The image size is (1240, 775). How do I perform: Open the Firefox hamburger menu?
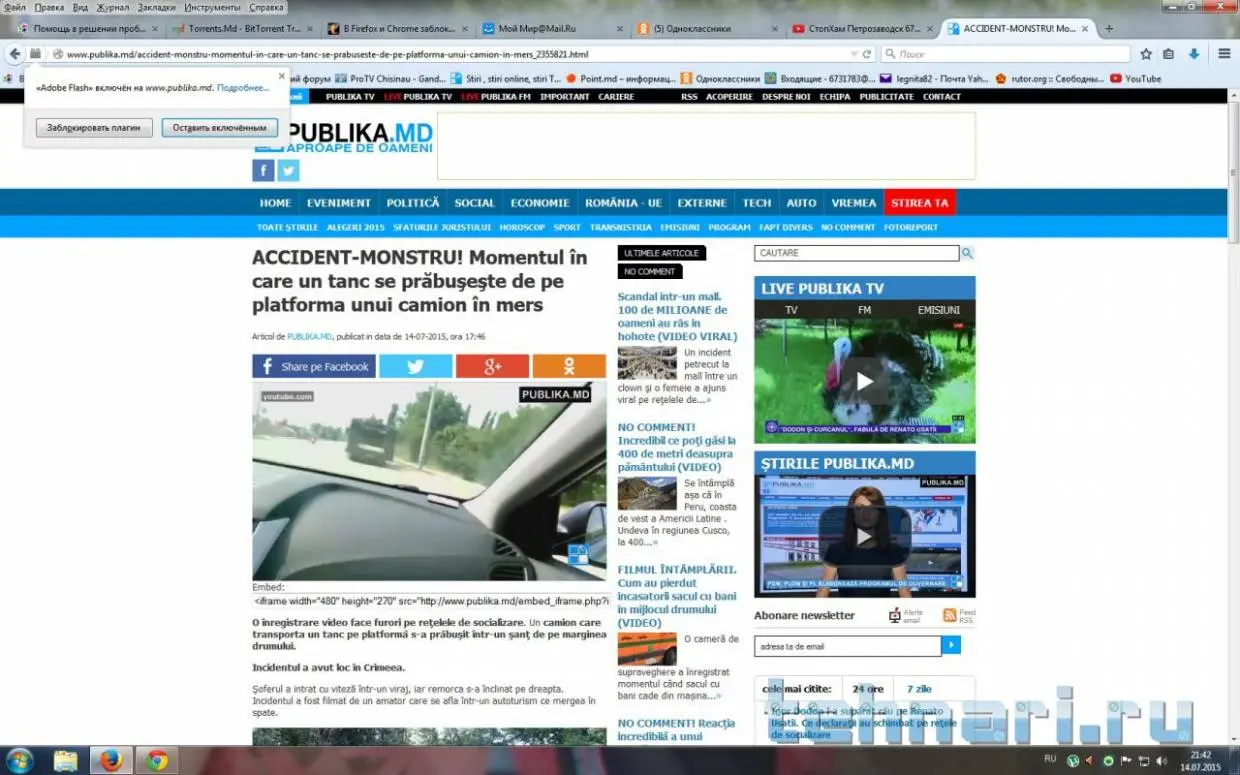coord(1224,54)
